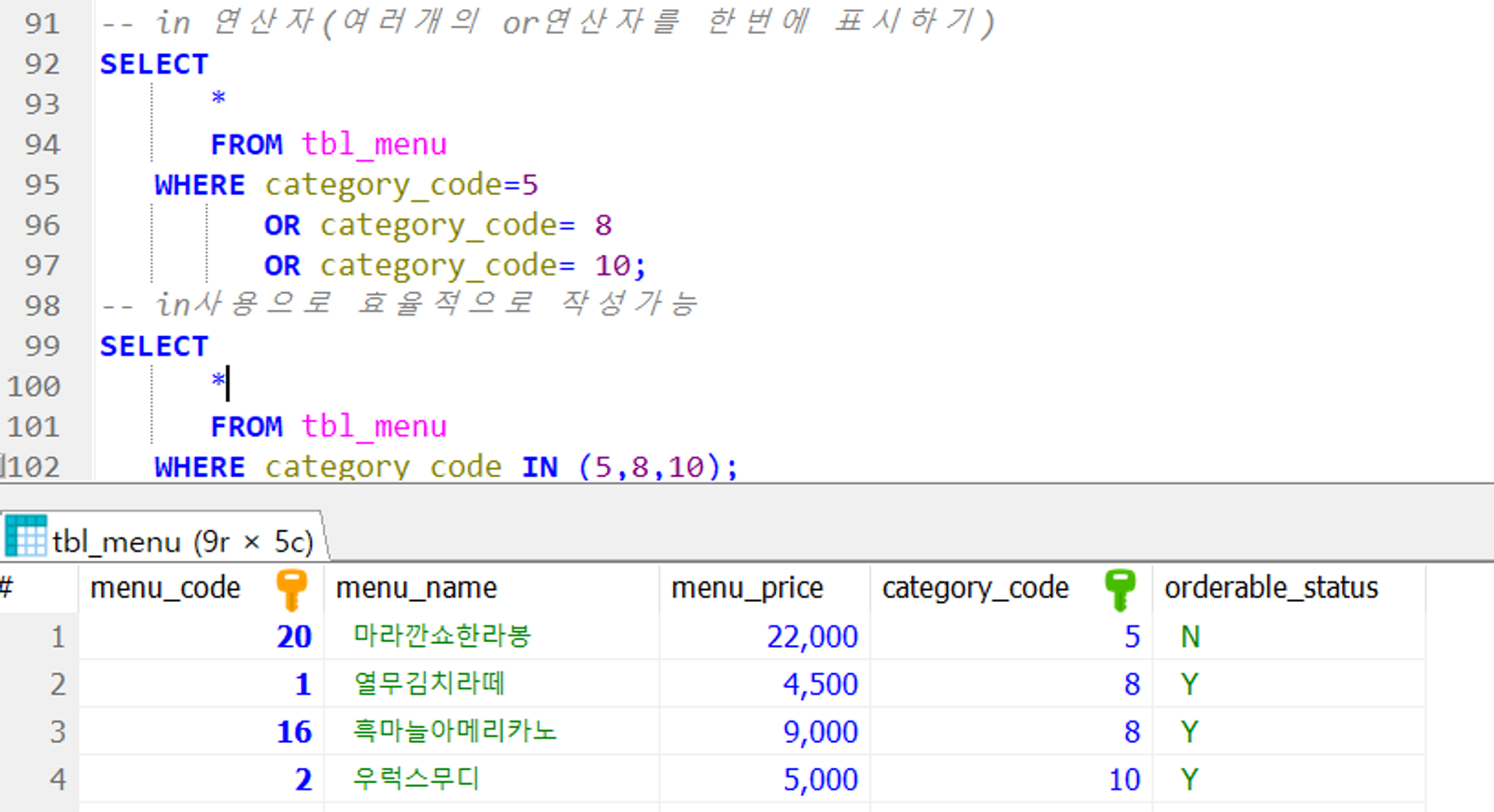Click the menu_code value 2 for 우럭스무디
This screenshot has height=812, width=1494.
point(303,779)
